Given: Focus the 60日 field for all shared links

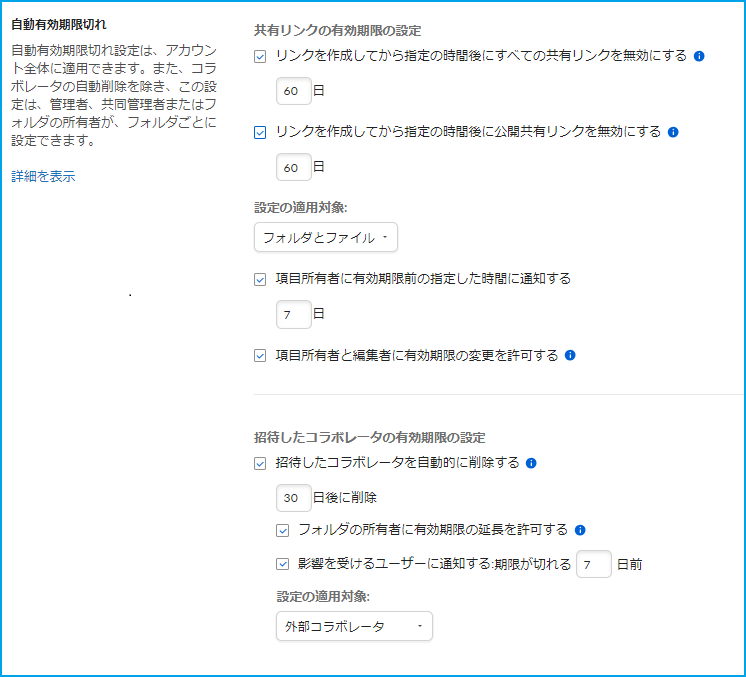Looking at the screenshot, I should click(294, 91).
